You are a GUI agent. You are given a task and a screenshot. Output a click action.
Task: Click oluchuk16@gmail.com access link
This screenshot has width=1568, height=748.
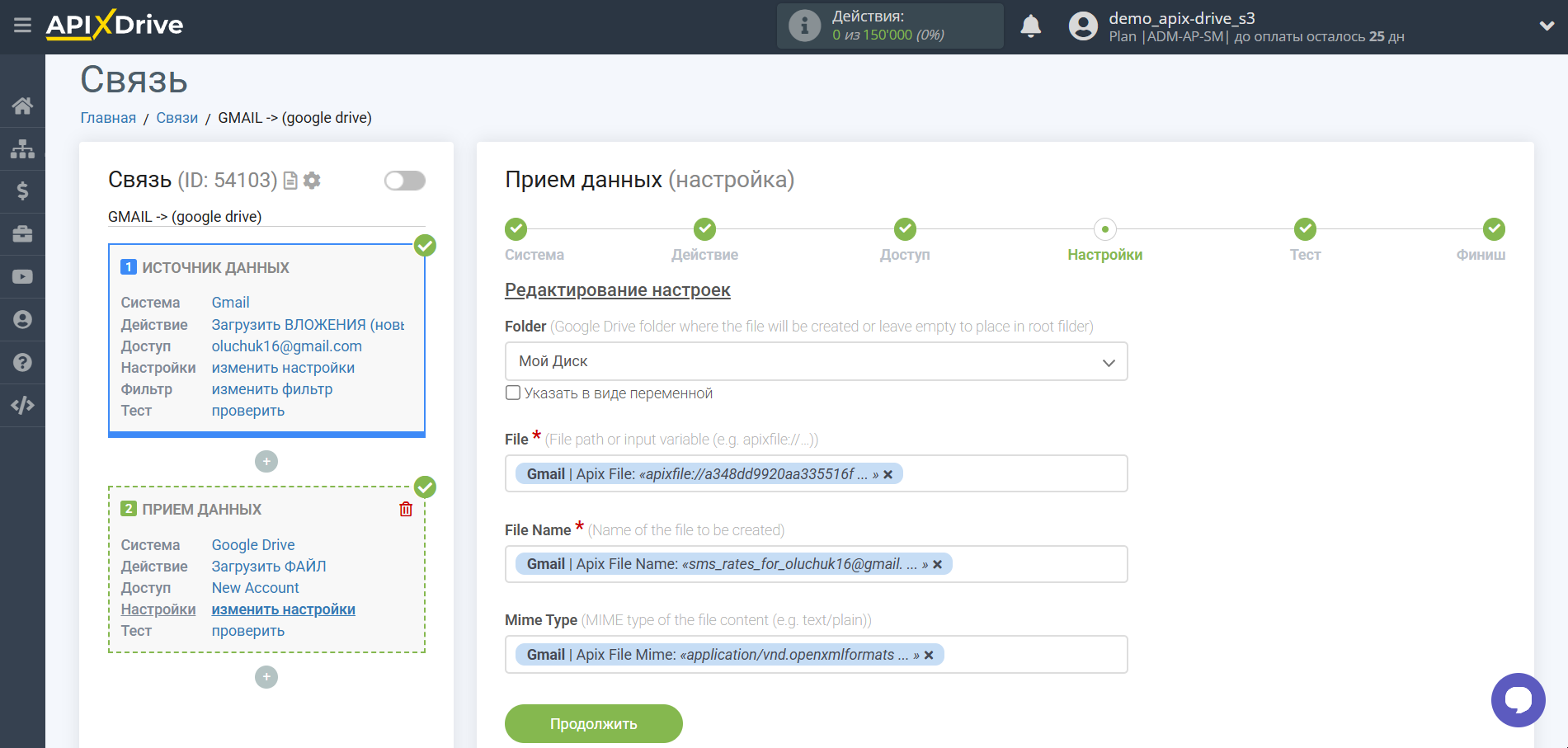tap(287, 346)
